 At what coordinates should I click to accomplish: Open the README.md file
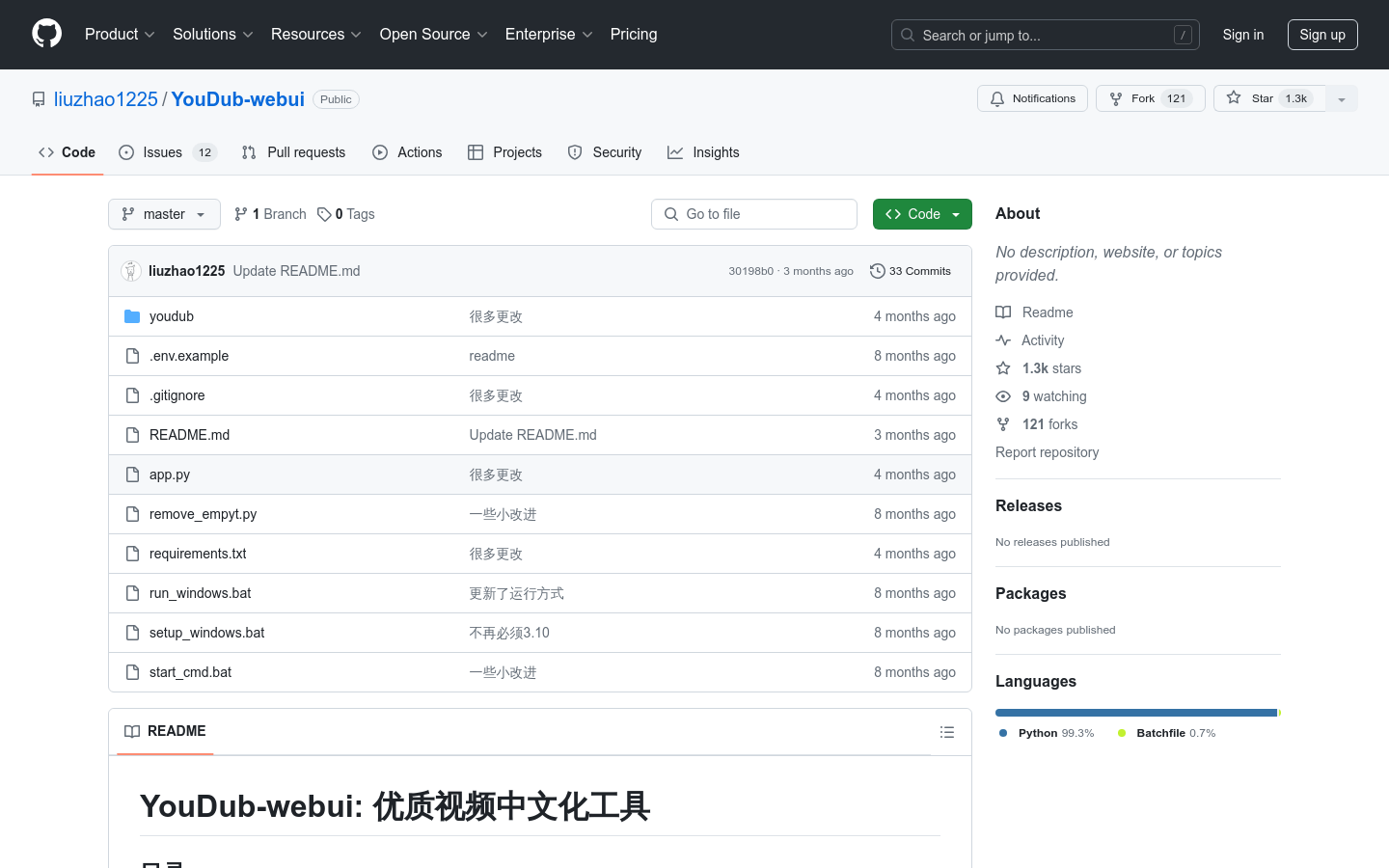coord(189,435)
